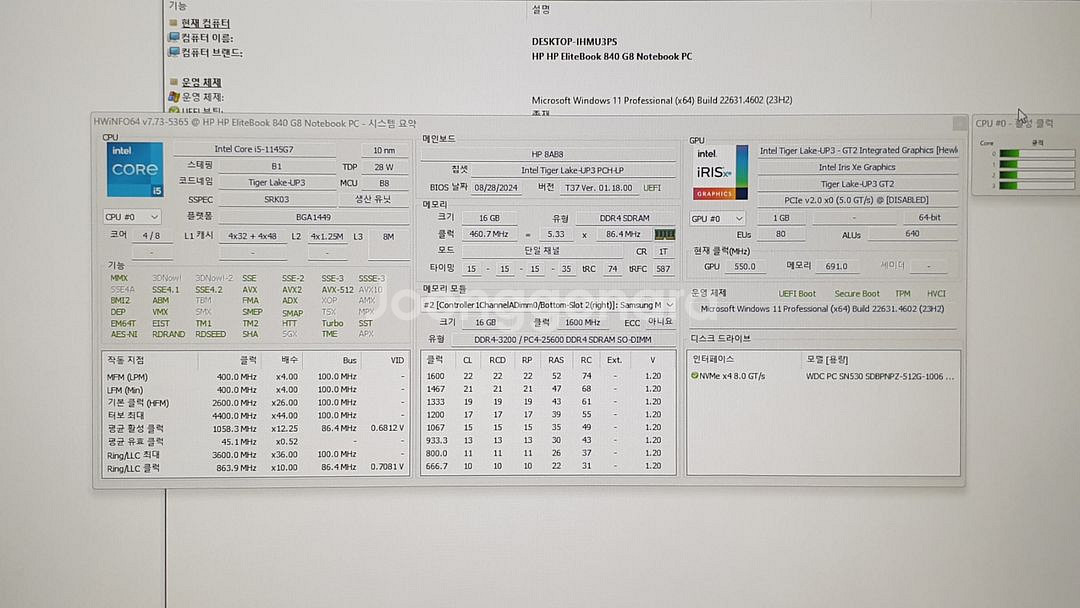Click the 10 nm process field
This screenshot has height=608, width=1080.
384,150
